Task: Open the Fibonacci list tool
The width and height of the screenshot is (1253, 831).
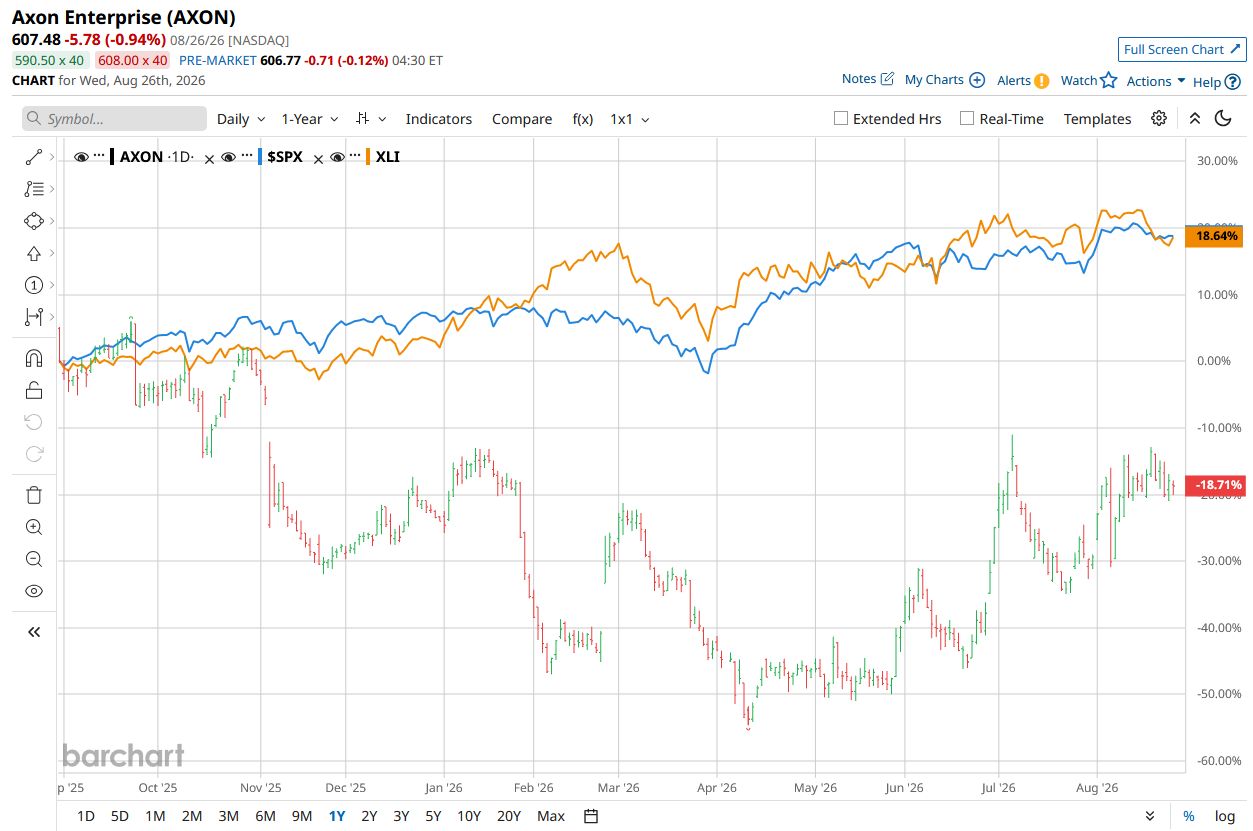Action: click(34, 188)
